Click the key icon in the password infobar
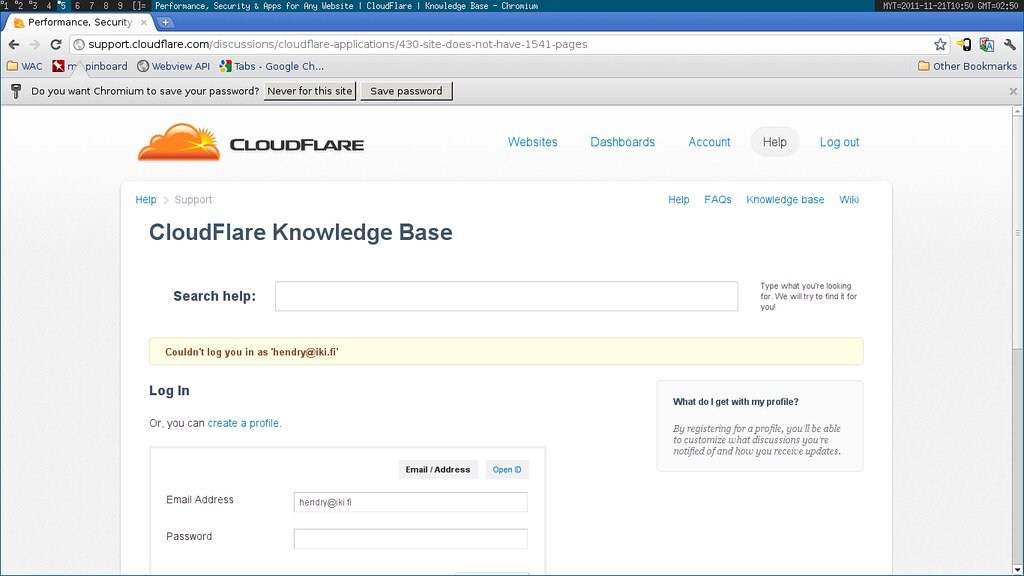Image resolution: width=1024 pixels, height=576 pixels. [16, 90]
